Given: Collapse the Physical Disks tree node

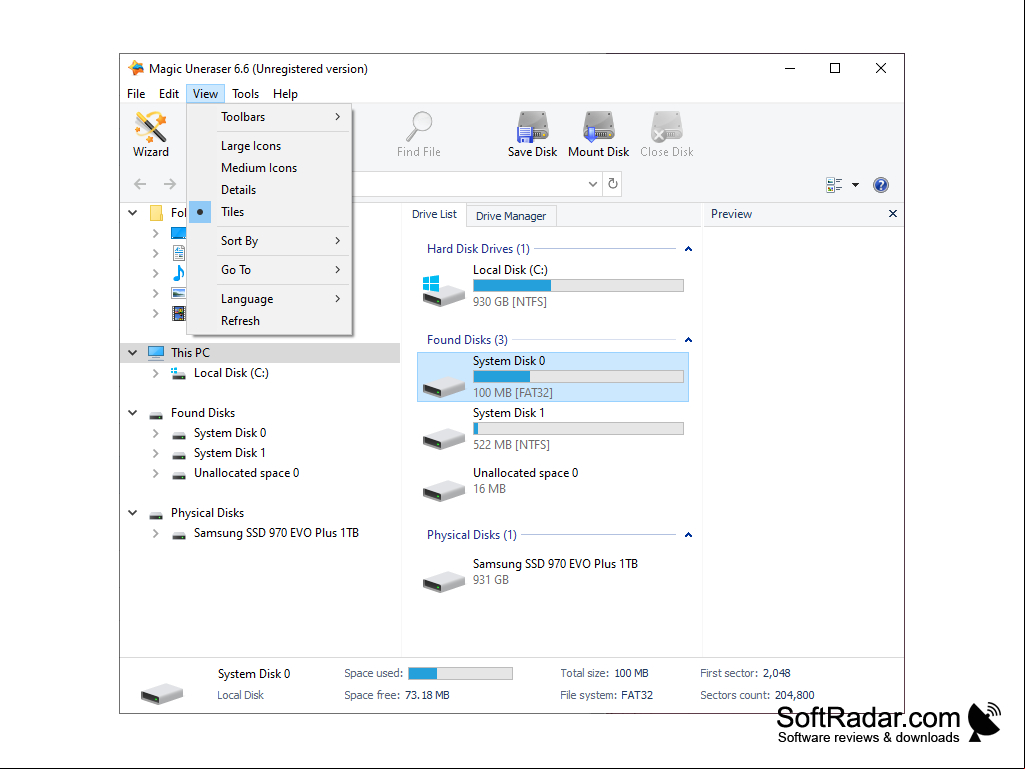Looking at the screenshot, I should (133, 513).
